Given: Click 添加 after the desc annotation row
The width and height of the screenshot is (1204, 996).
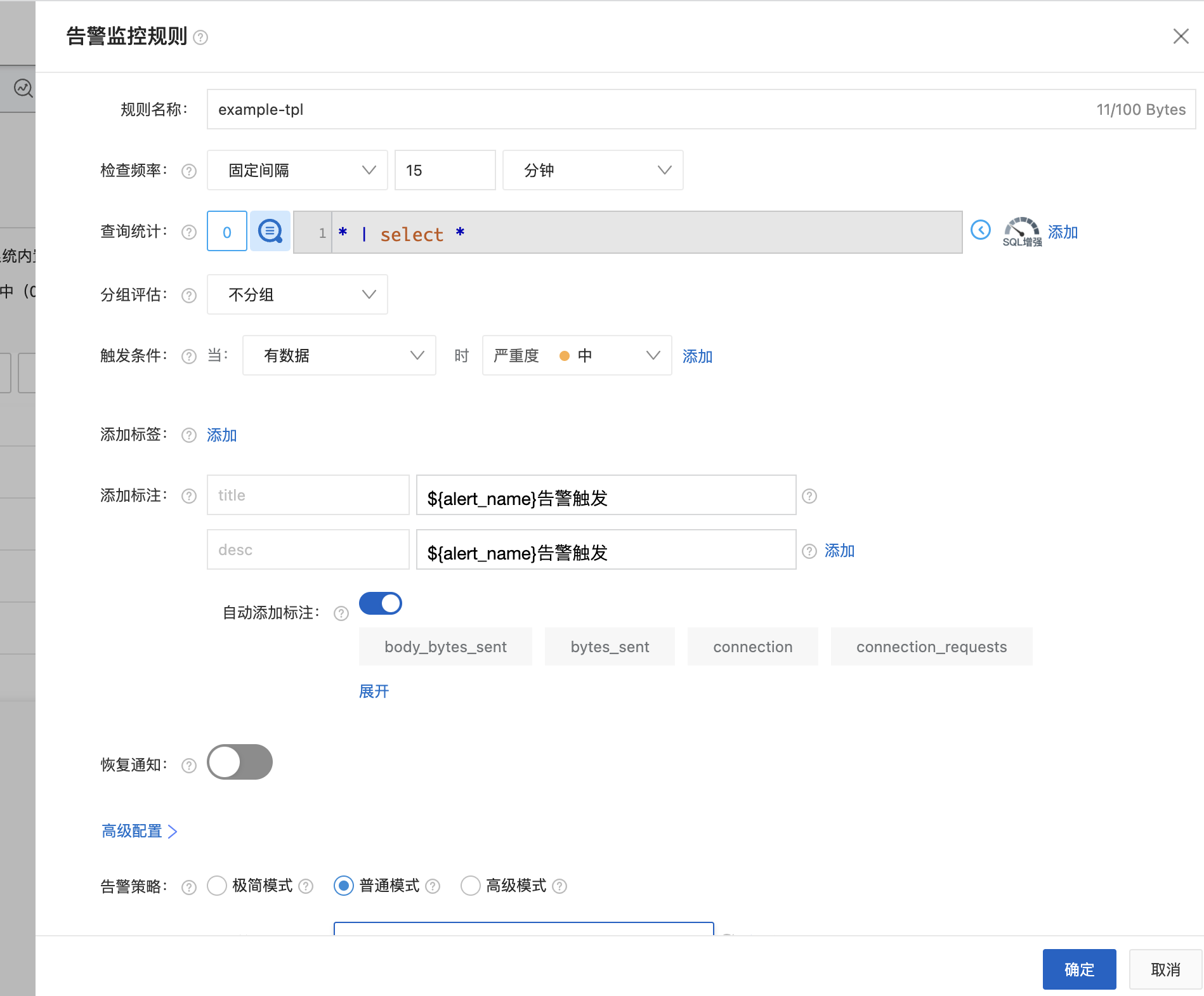Looking at the screenshot, I should [840, 551].
